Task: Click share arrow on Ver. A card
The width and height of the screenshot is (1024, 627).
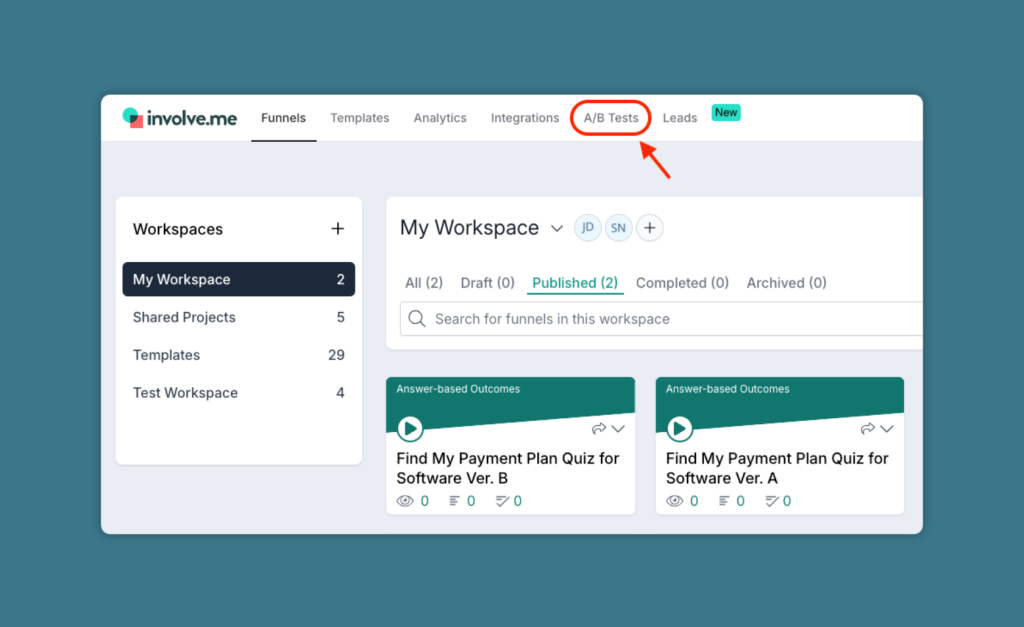Action: pos(868,429)
